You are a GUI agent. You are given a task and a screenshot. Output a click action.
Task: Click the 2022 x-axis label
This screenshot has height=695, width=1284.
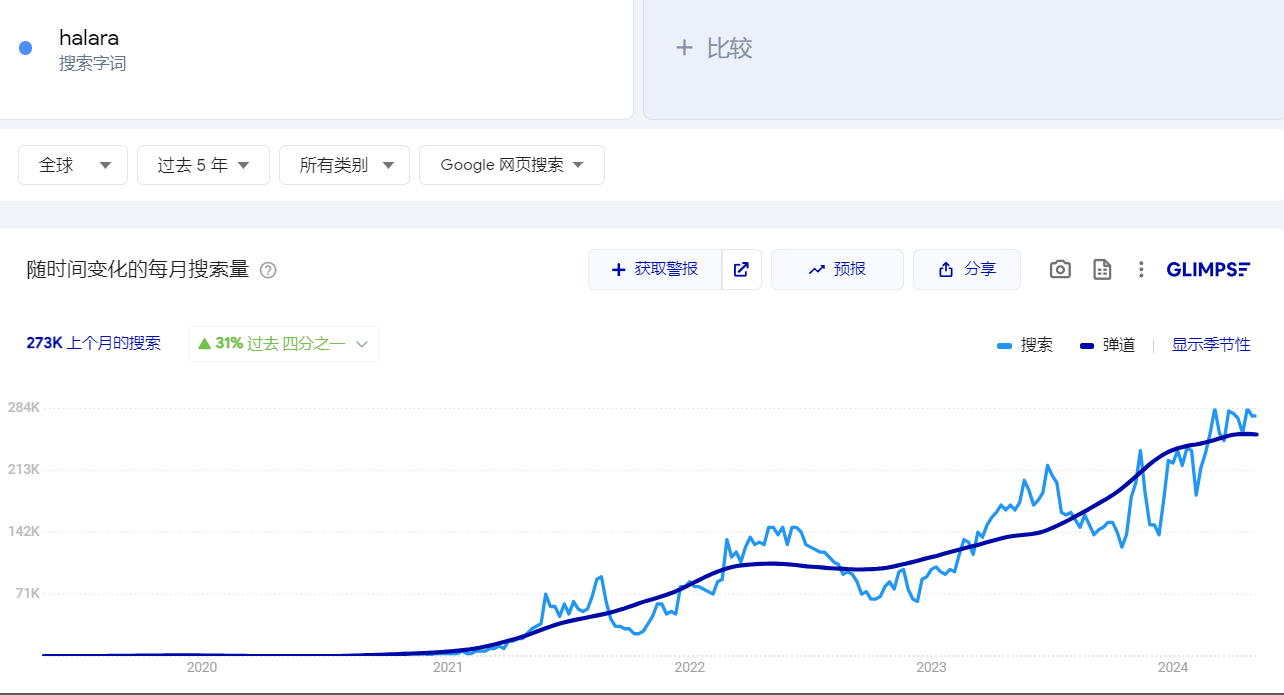(689, 667)
